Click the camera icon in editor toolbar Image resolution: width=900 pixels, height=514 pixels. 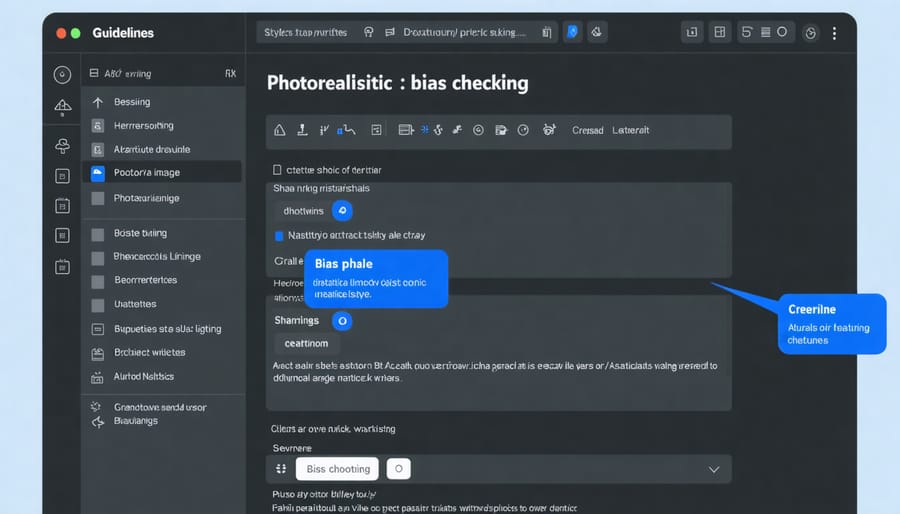[549, 130]
